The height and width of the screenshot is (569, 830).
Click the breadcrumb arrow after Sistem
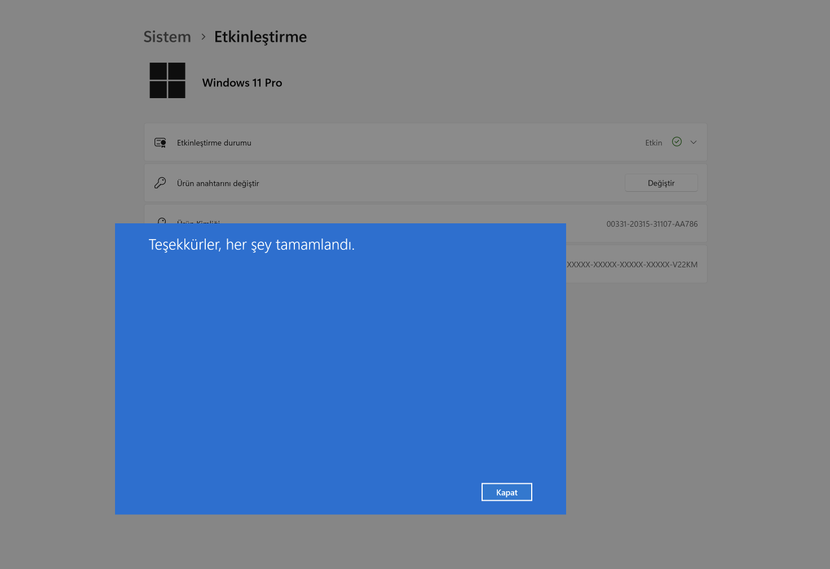203,37
